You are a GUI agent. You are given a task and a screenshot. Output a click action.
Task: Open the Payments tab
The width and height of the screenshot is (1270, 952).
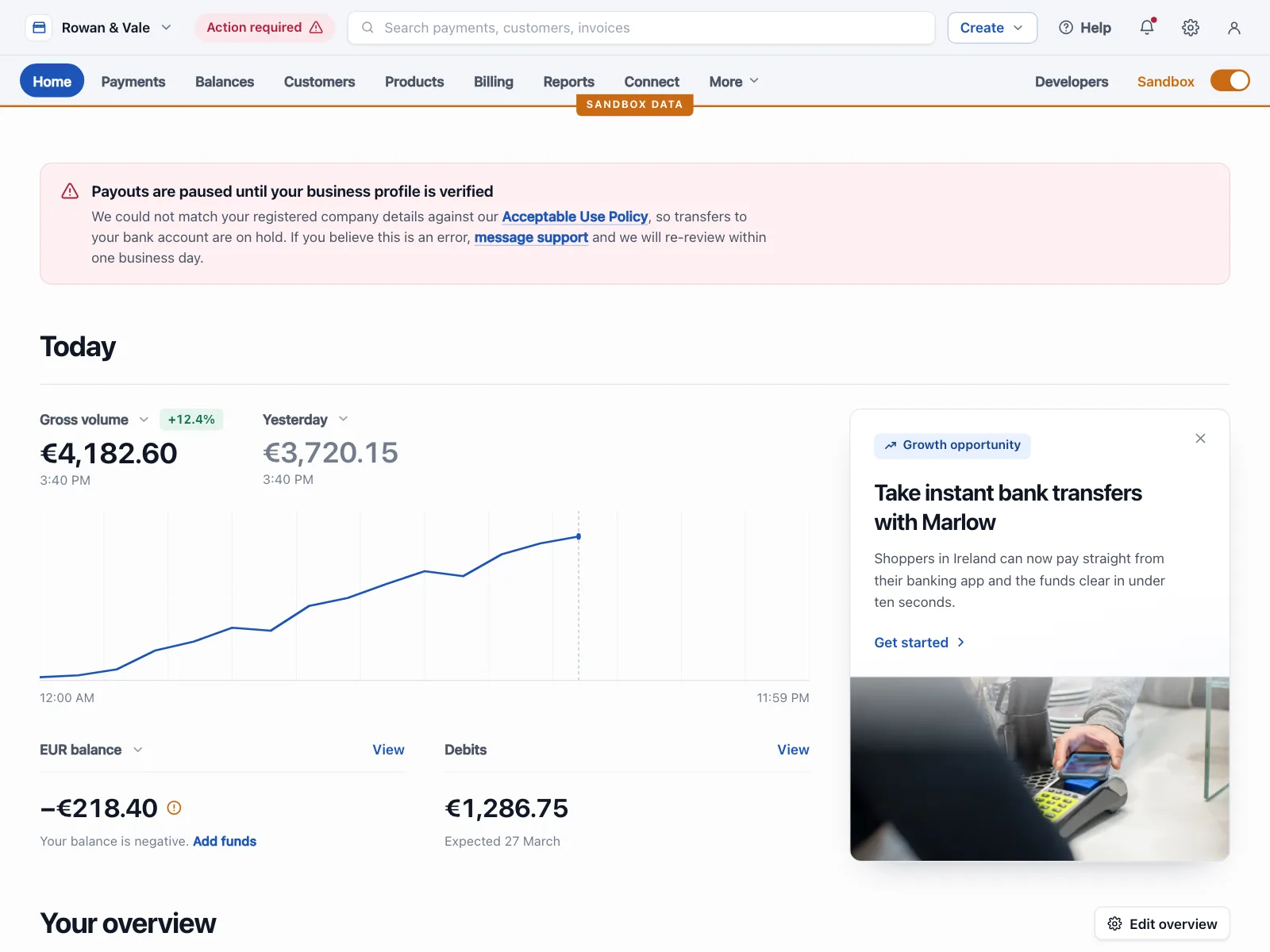[133, 82]
